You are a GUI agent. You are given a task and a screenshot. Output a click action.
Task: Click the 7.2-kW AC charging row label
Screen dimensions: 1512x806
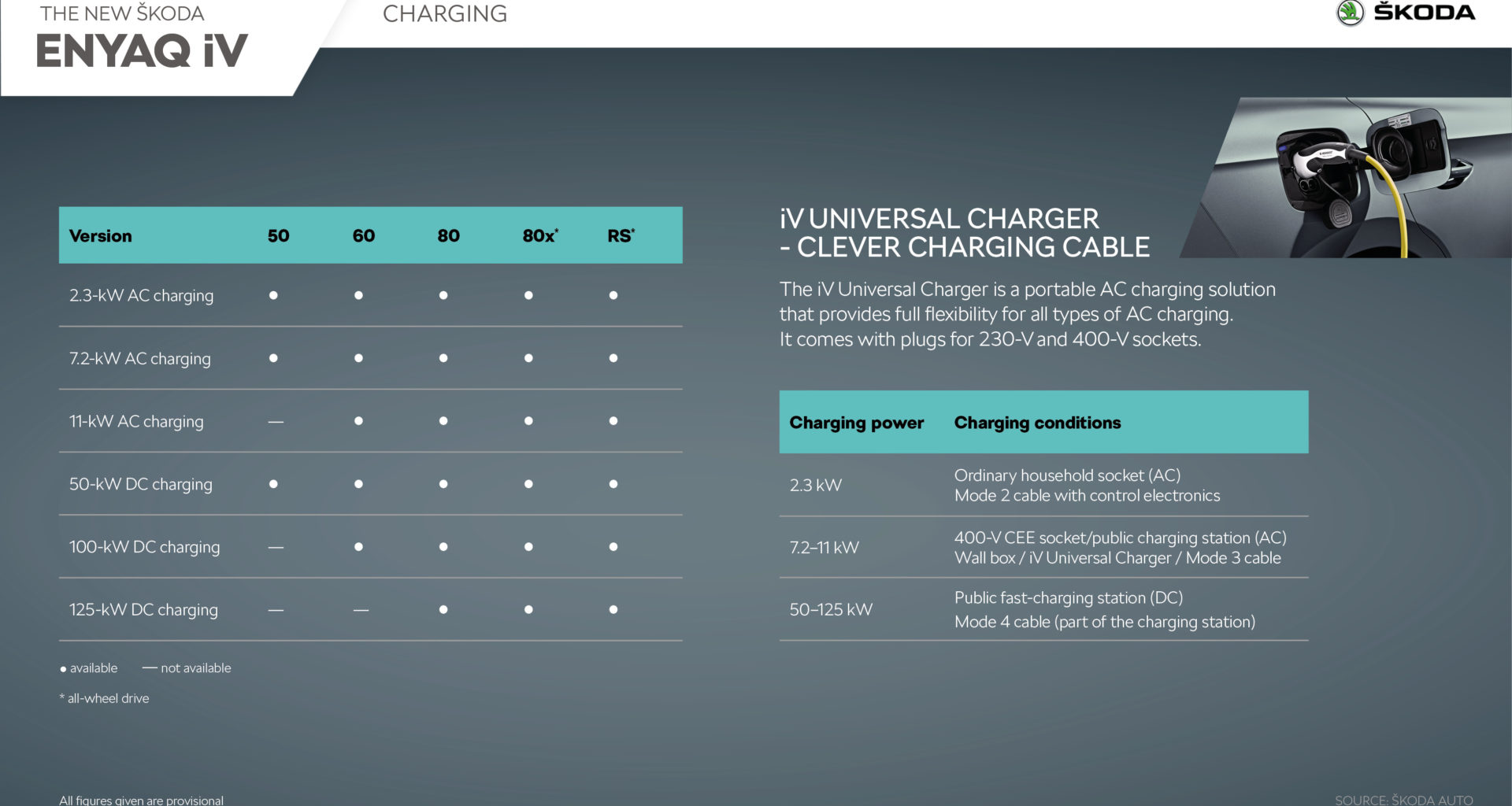pyautogui.click(x=140, y=358)
